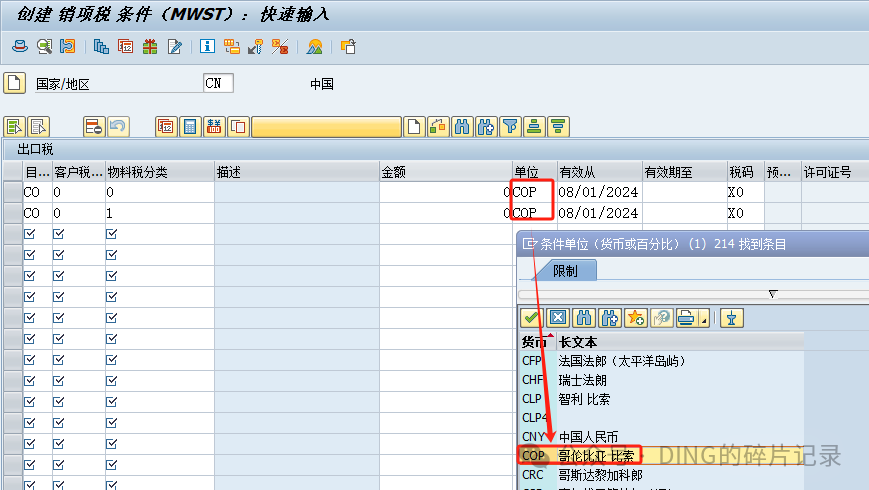Click the calendar-12 icon in table toolbar

[166, 127]
